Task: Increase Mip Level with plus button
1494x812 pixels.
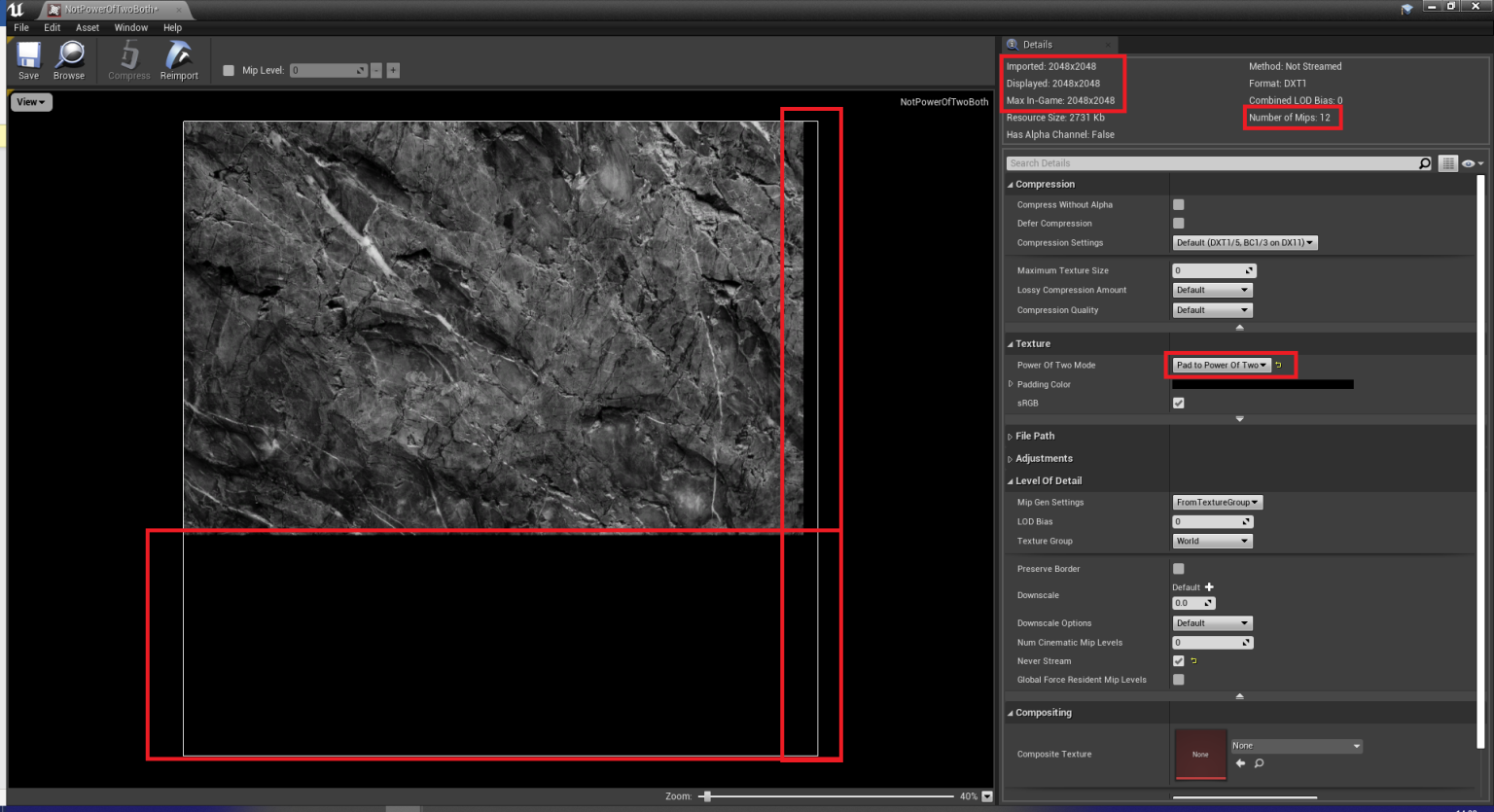Action: click(x=392, y=70)
